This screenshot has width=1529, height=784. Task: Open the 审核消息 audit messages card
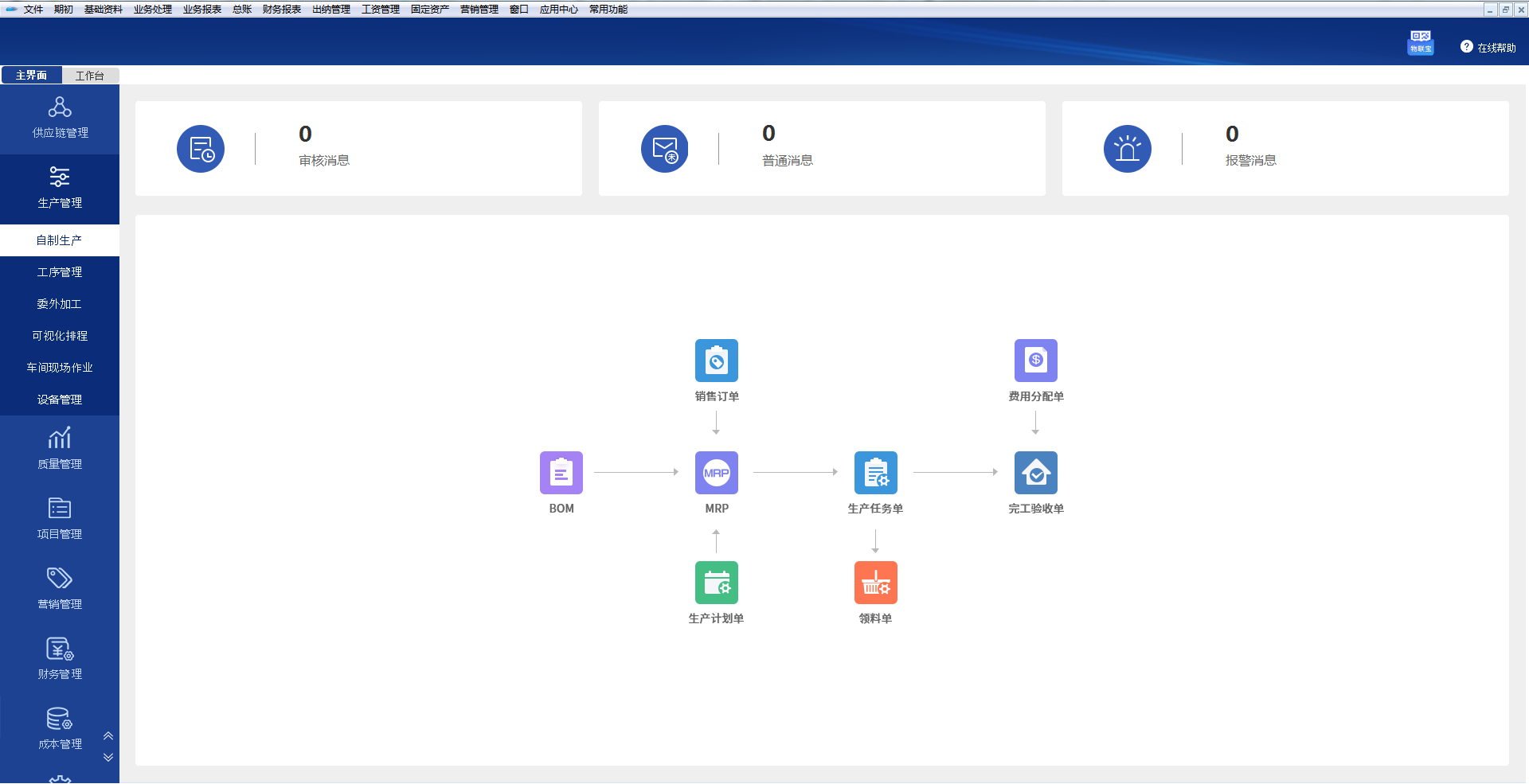358,148
